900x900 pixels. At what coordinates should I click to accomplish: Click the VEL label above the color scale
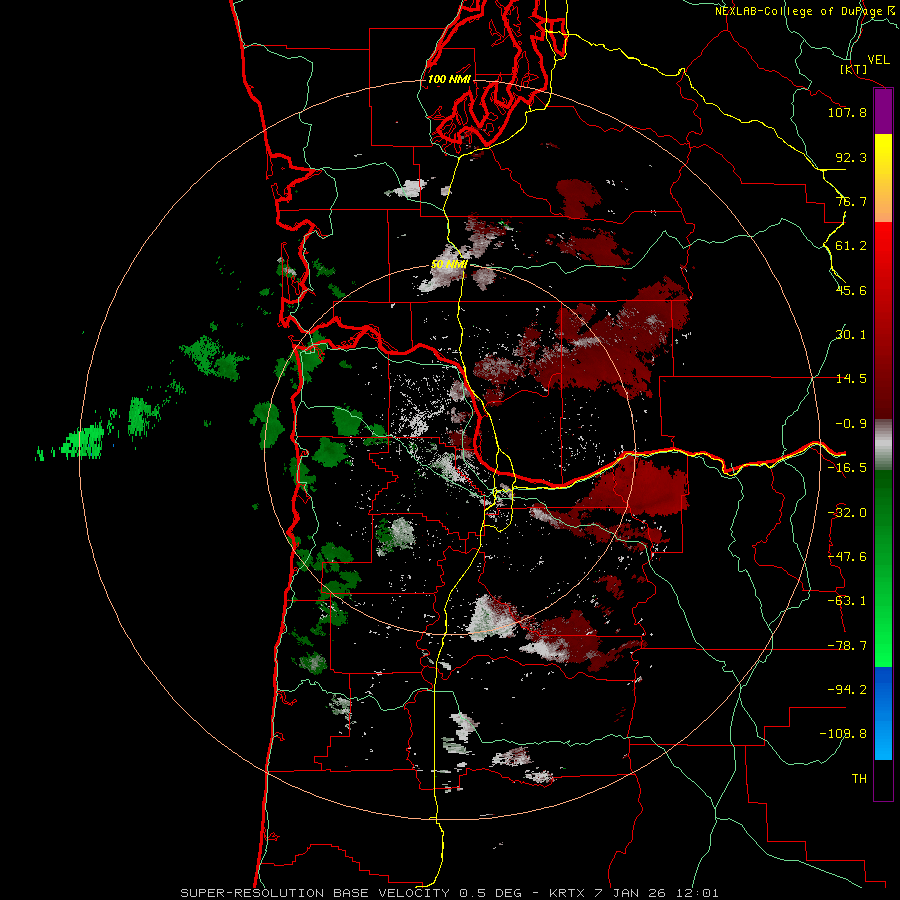(x=878, y=60)
